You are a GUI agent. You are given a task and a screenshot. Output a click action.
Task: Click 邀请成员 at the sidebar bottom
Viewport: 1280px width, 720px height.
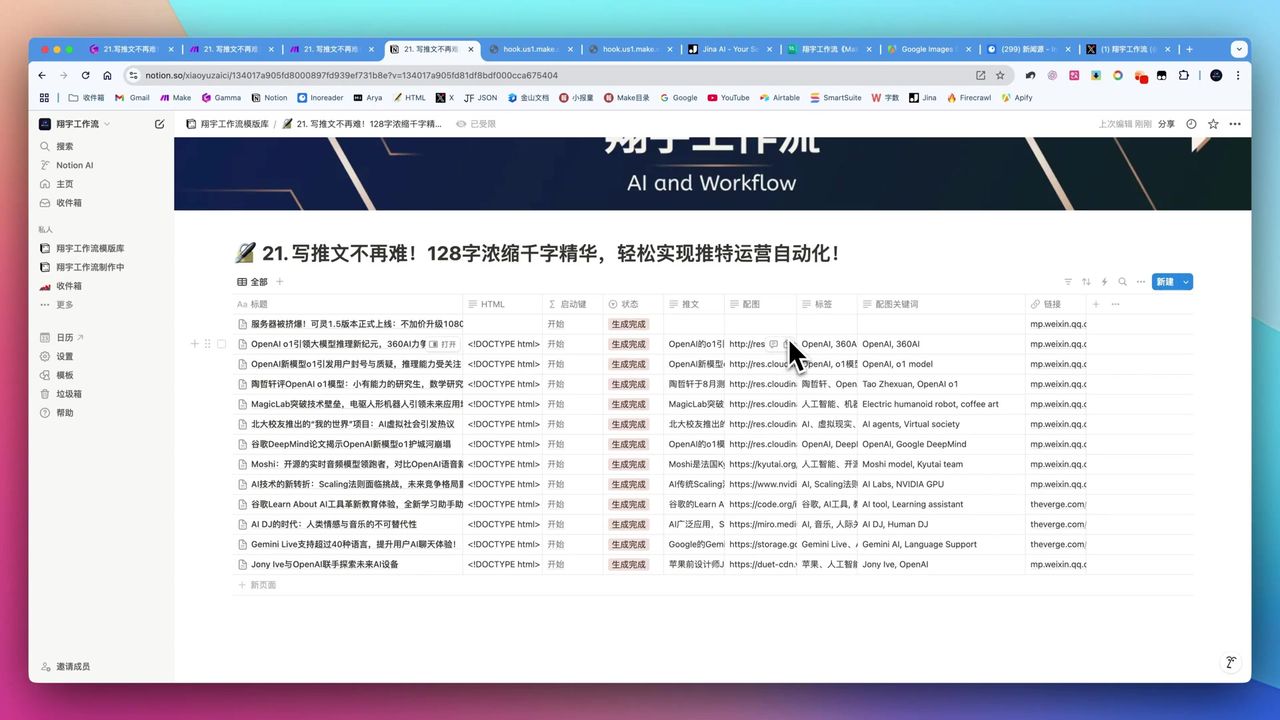coord(67,665)
